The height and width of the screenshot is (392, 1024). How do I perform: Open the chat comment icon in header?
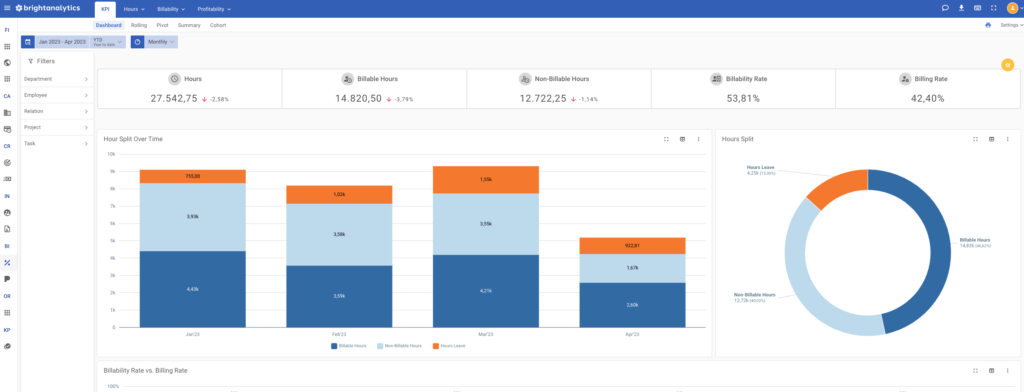tap(945, 8)
